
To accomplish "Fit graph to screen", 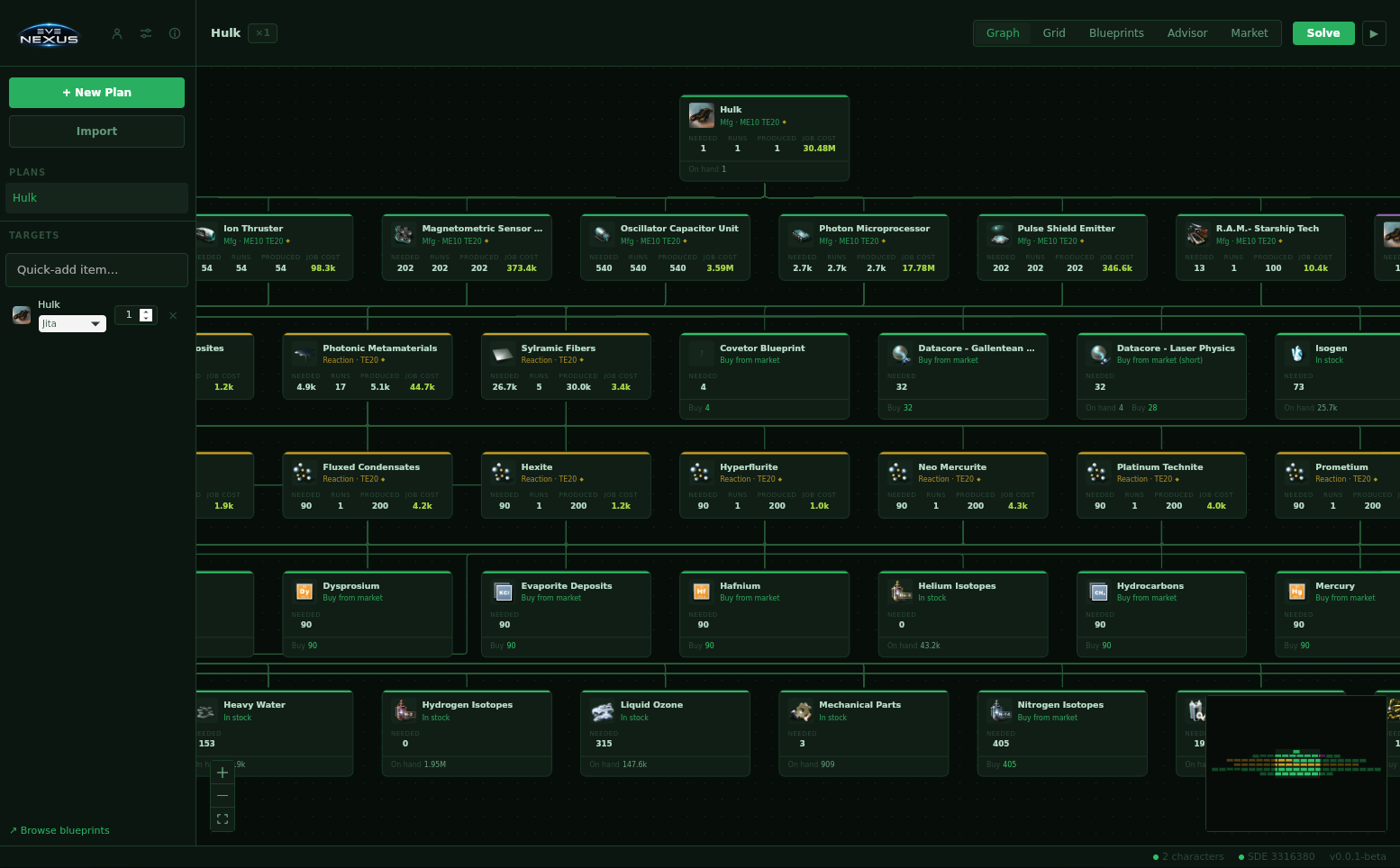I will [x=223, y=819].
